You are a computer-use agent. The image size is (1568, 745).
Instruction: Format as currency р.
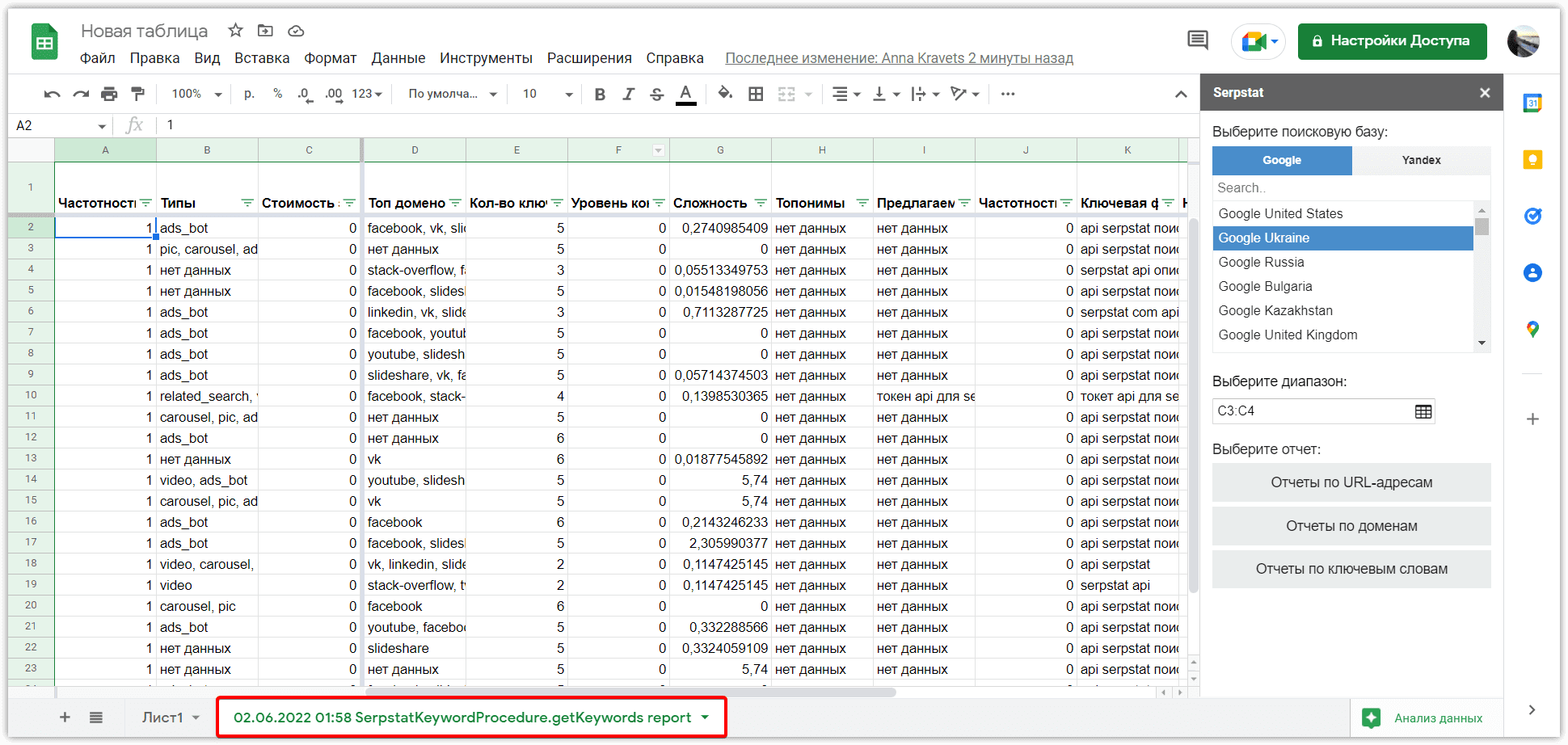pyautogui.click(x=249, y=94)
